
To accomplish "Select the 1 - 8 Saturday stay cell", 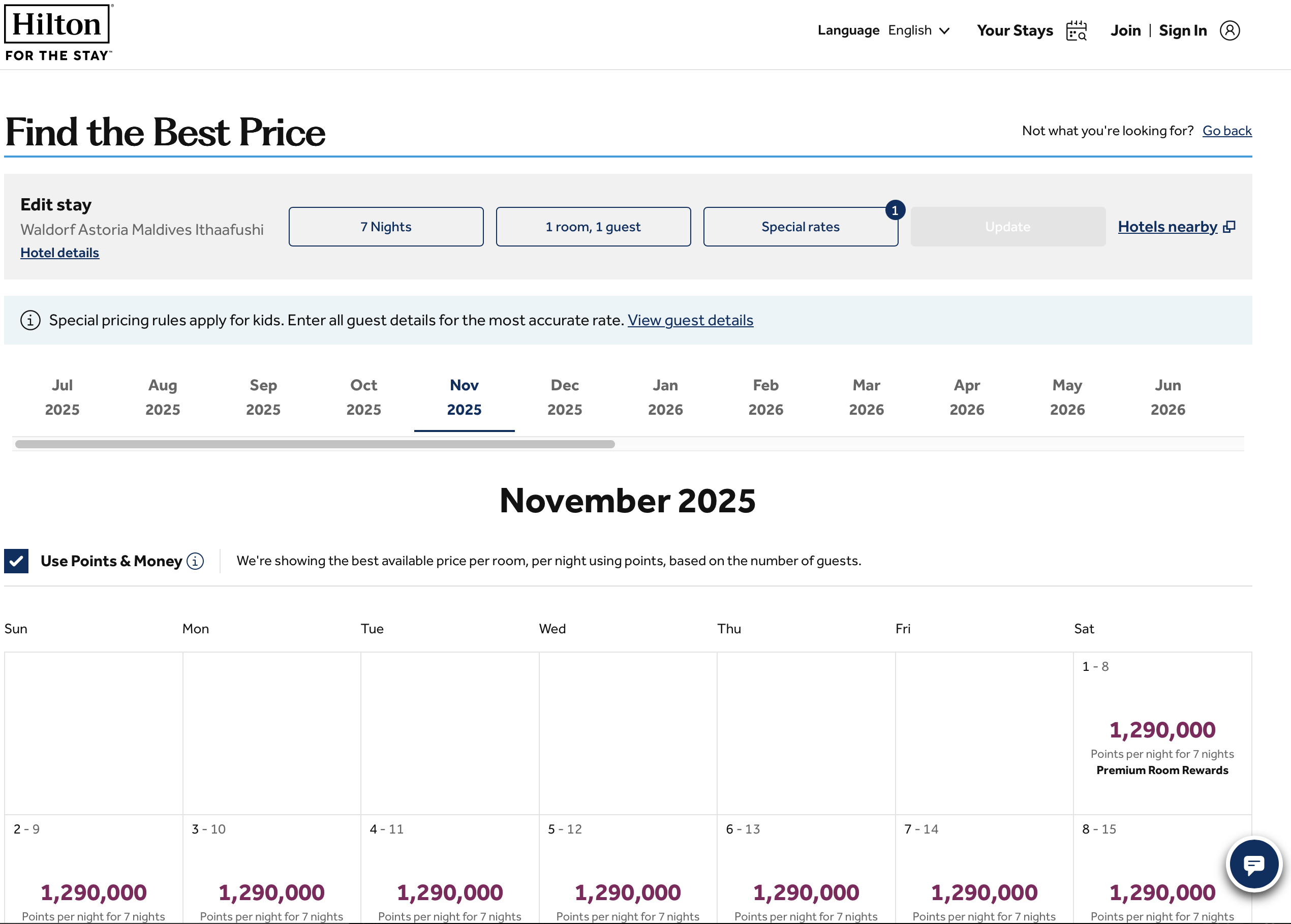I will click(x=1162, y=733).
